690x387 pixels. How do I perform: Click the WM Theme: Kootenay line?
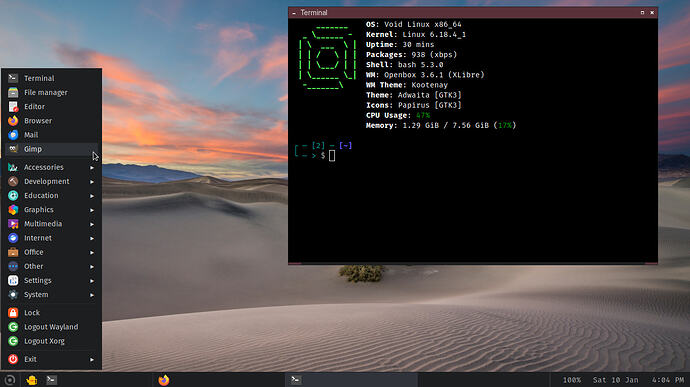[407, 85]
